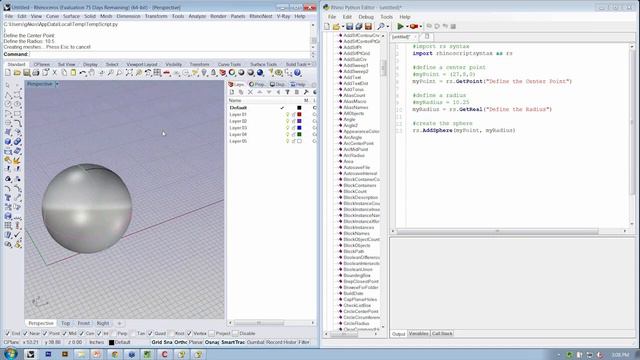This screenshot has height=360, width=640.
Task: Toggle the Cen osnap checkbox
Action: [x=81, y=333]
